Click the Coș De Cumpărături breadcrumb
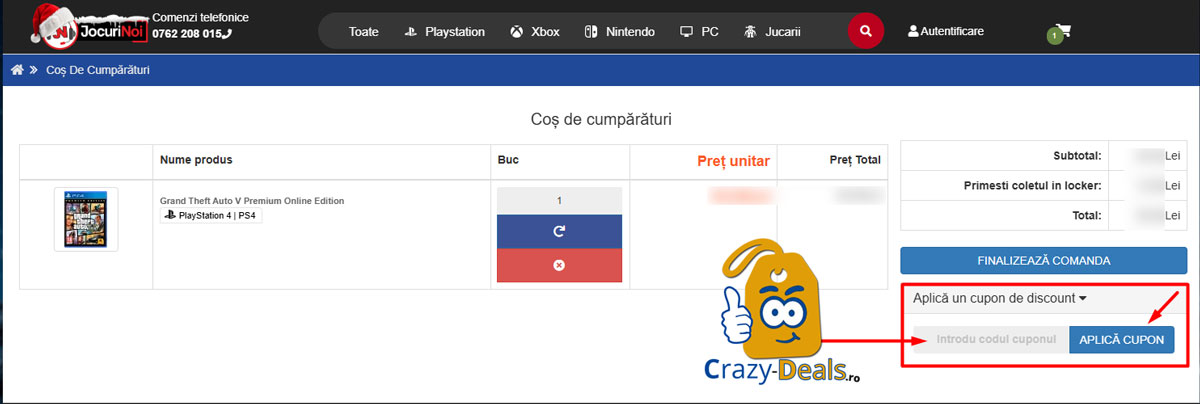The width and height of the screenshot is (1200, 404). 99,70
